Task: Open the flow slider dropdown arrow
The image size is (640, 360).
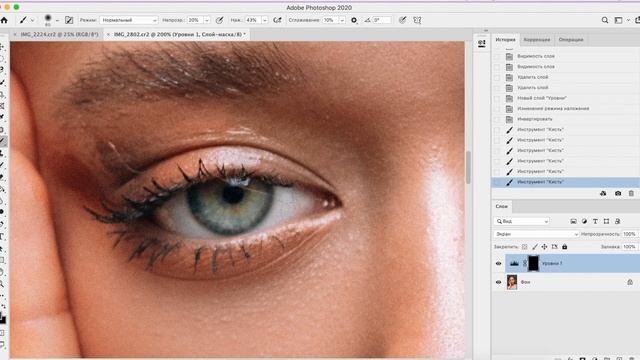Action: point(264,20)
